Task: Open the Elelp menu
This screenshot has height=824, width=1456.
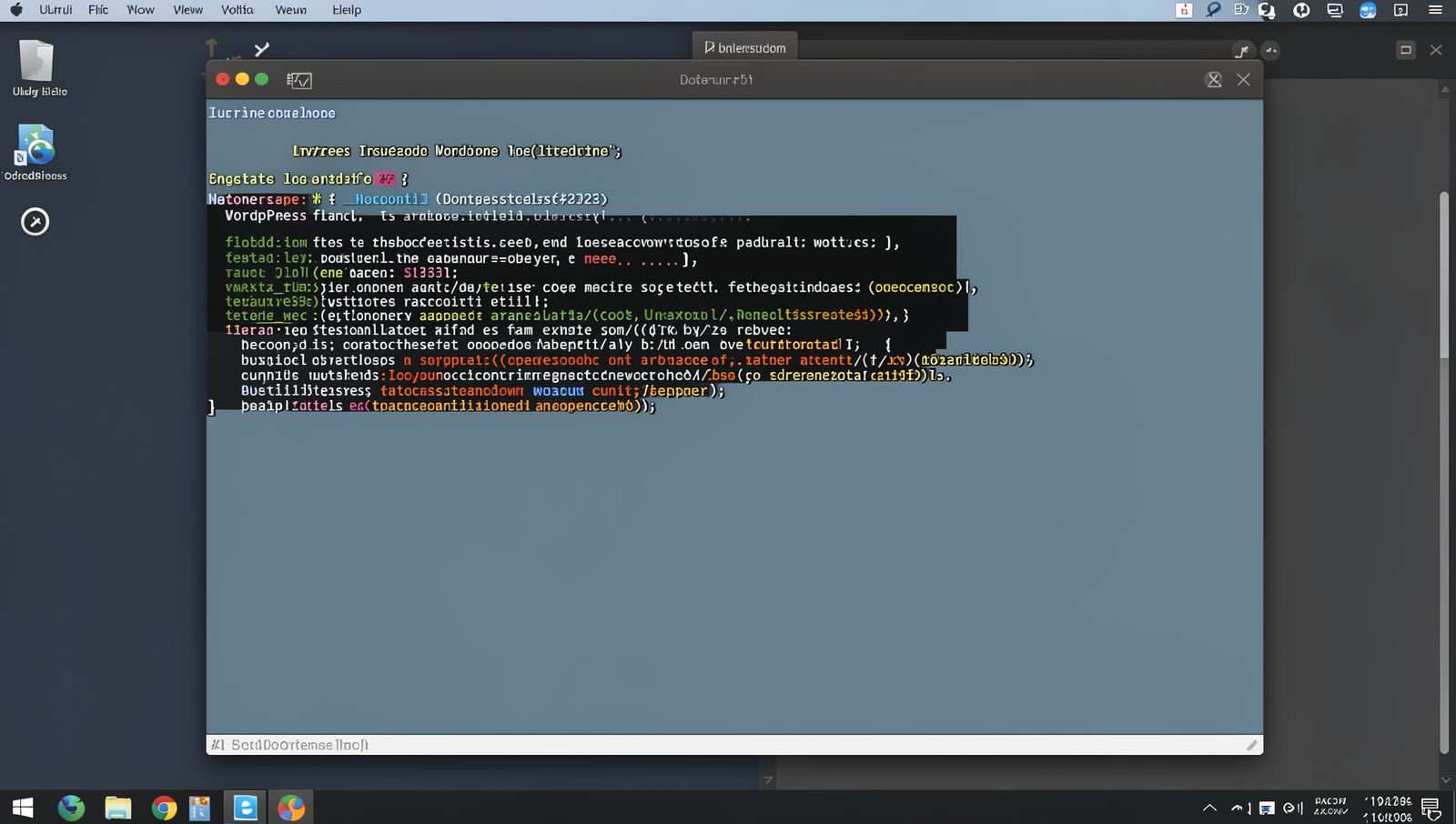Action: click(347, 10)
